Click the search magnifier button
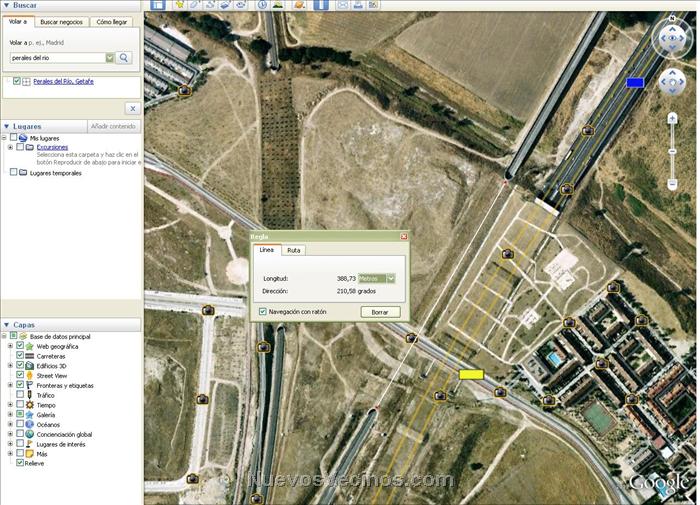This screenshot has width=700, height=505. [x=125, y=58]
